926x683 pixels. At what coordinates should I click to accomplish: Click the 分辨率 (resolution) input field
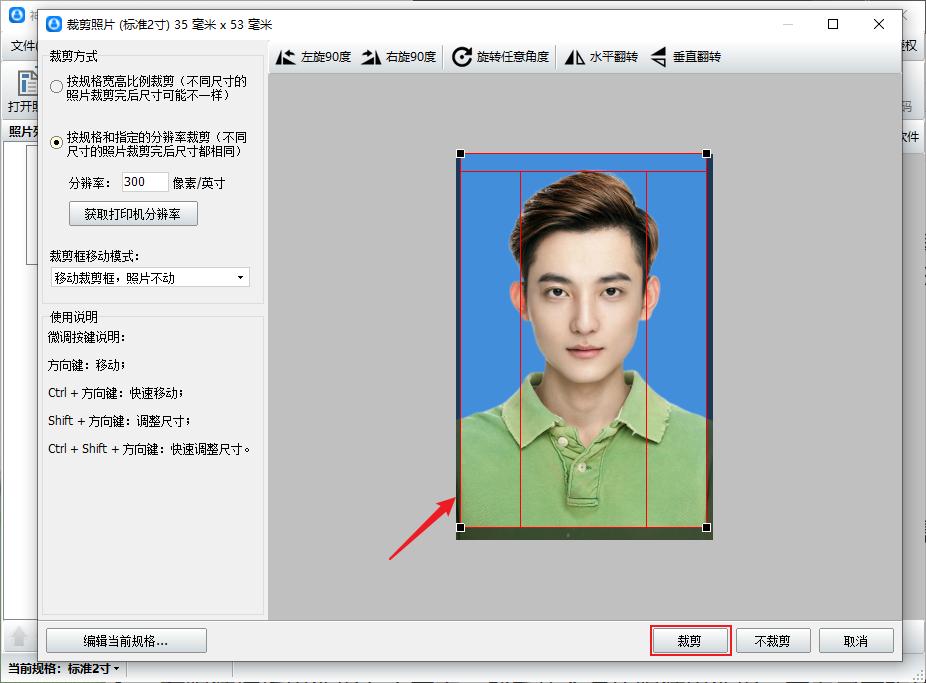coord(145,182)
